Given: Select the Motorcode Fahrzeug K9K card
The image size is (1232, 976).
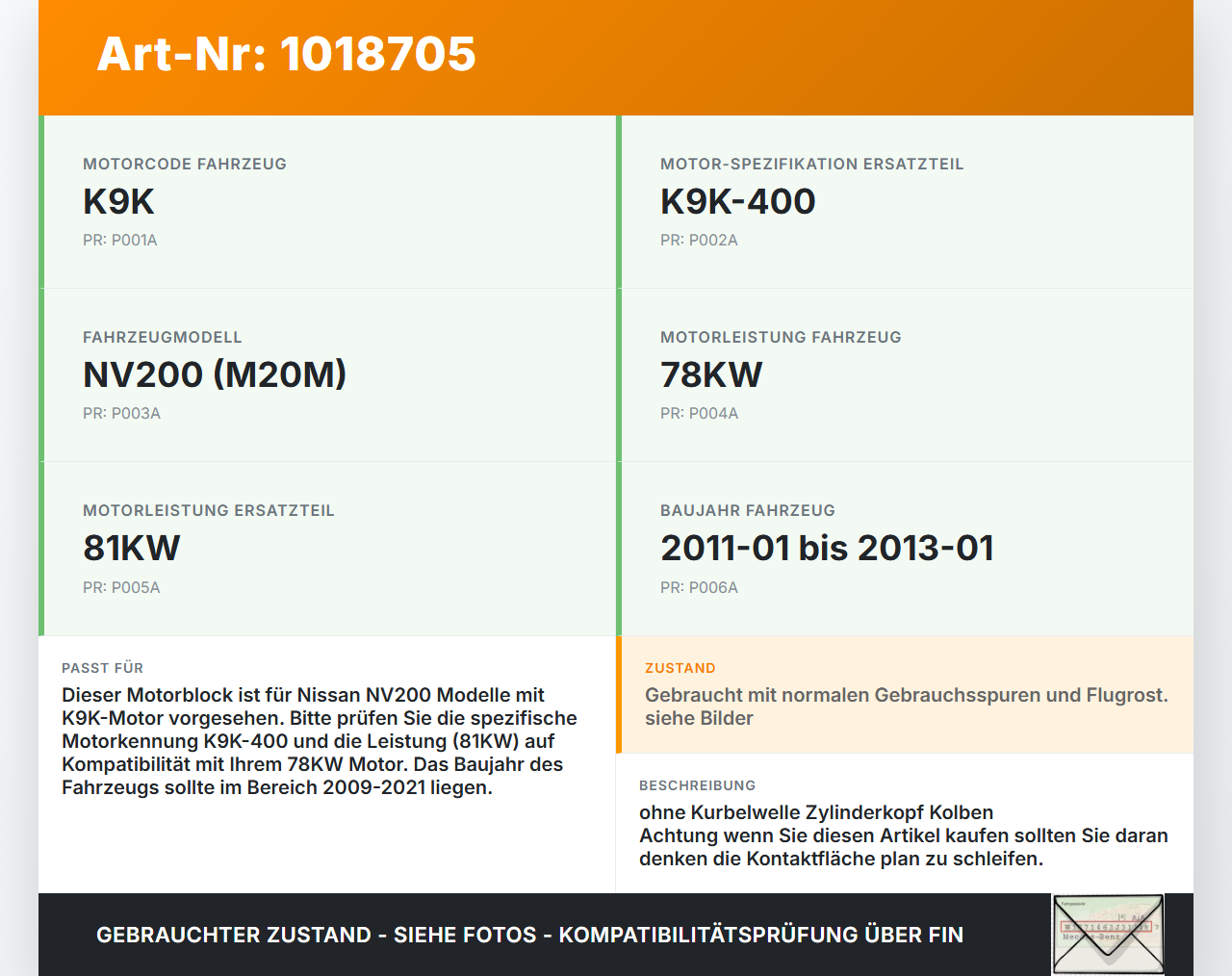Looking at the screenshot, I should point(327,202).
